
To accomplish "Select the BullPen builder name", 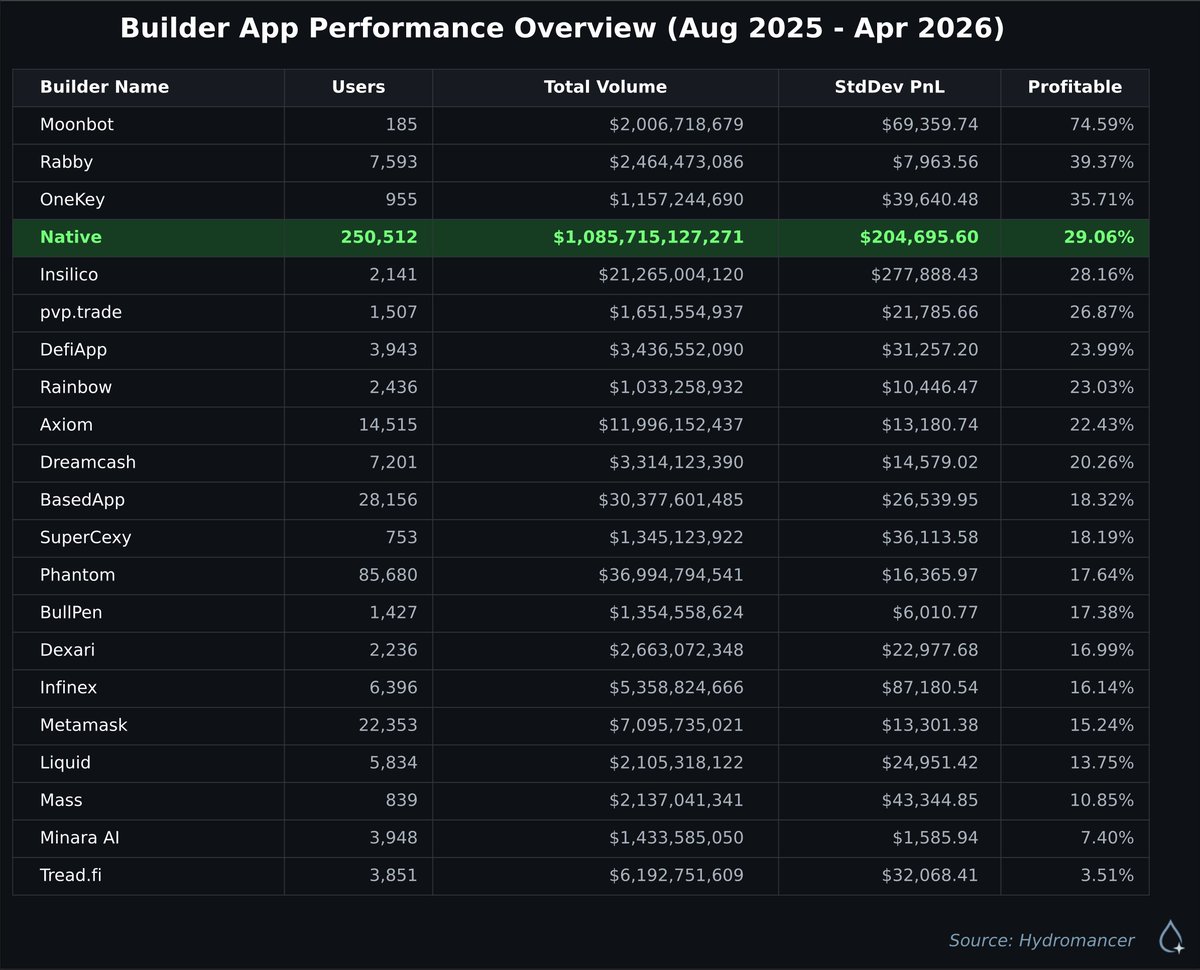I will (71, 612).
